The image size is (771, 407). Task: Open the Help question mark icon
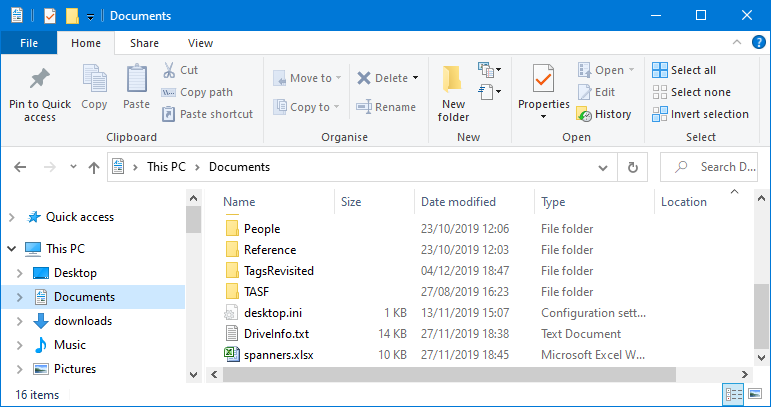pyautogui.click(x=757, y=43)
